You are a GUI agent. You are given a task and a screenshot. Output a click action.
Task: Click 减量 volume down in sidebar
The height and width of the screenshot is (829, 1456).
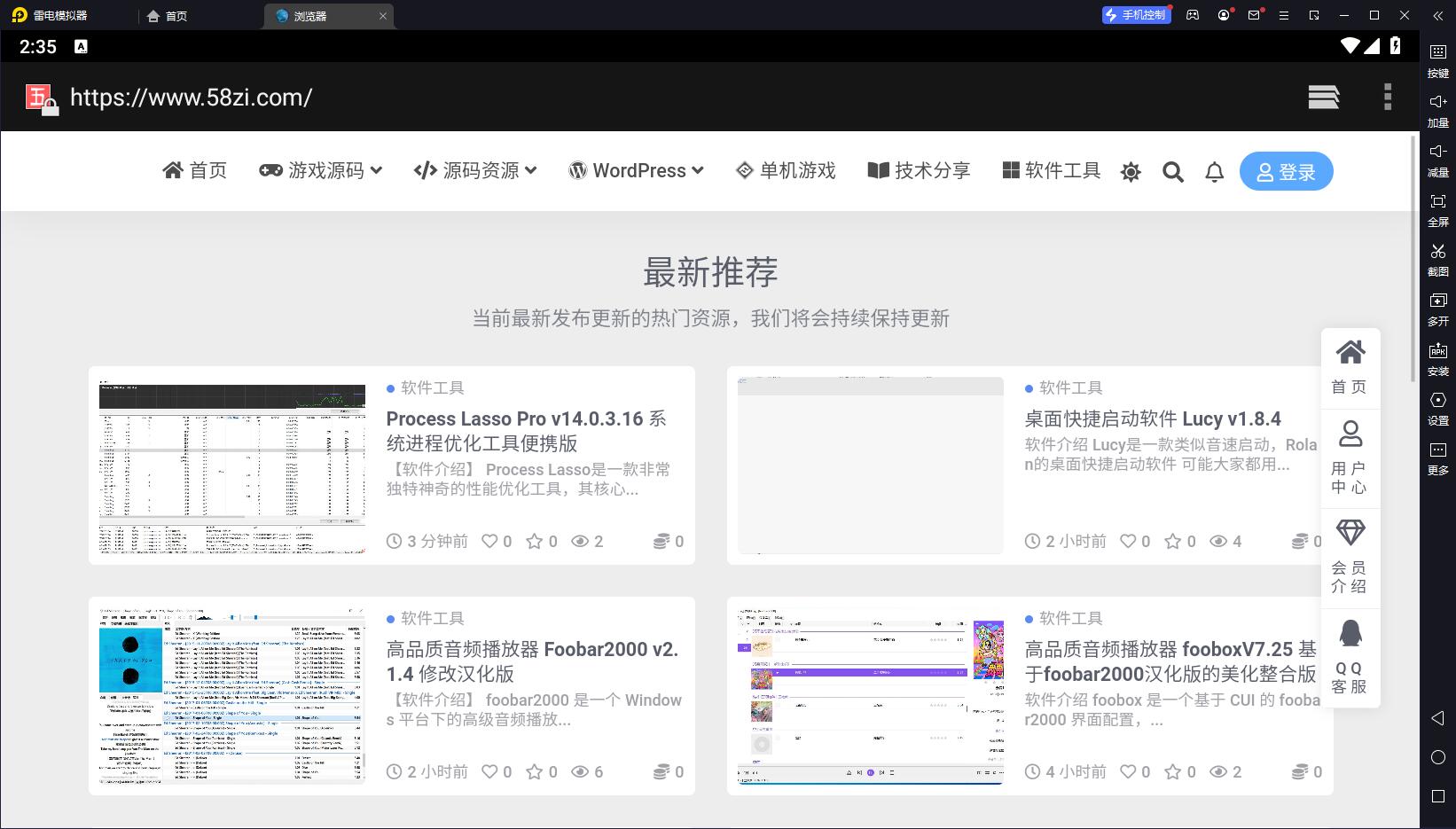point(1438,160)
